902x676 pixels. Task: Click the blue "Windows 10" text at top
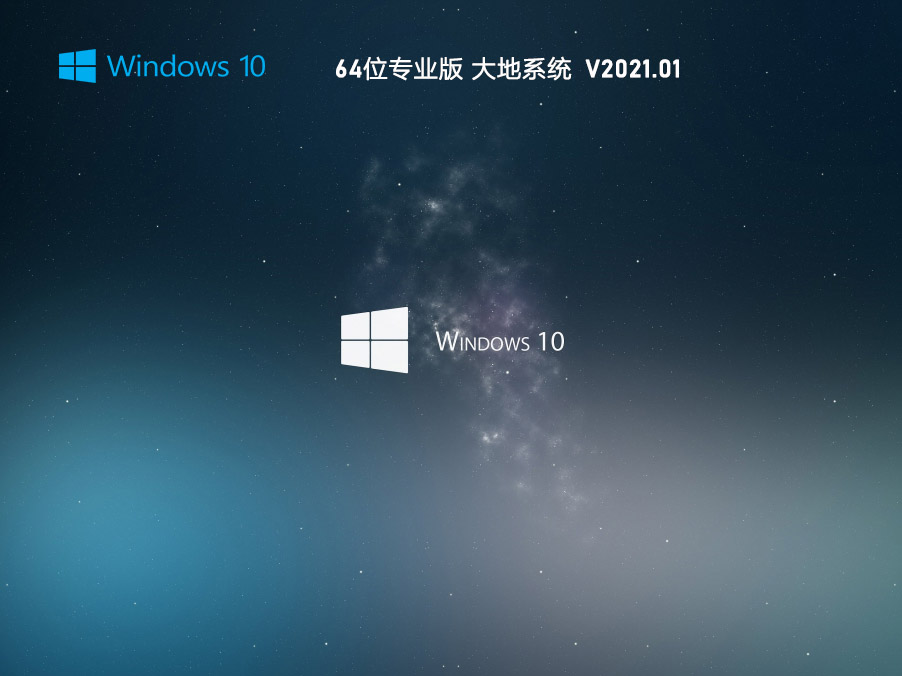186,66
